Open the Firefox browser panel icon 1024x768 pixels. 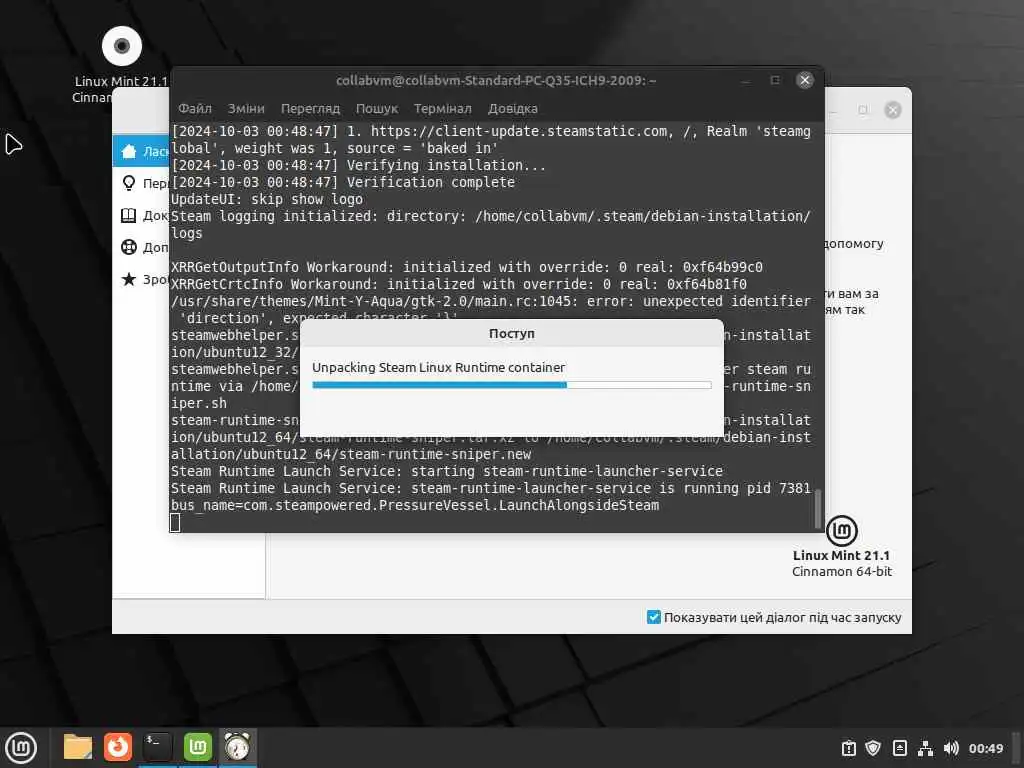pos(118,747)
